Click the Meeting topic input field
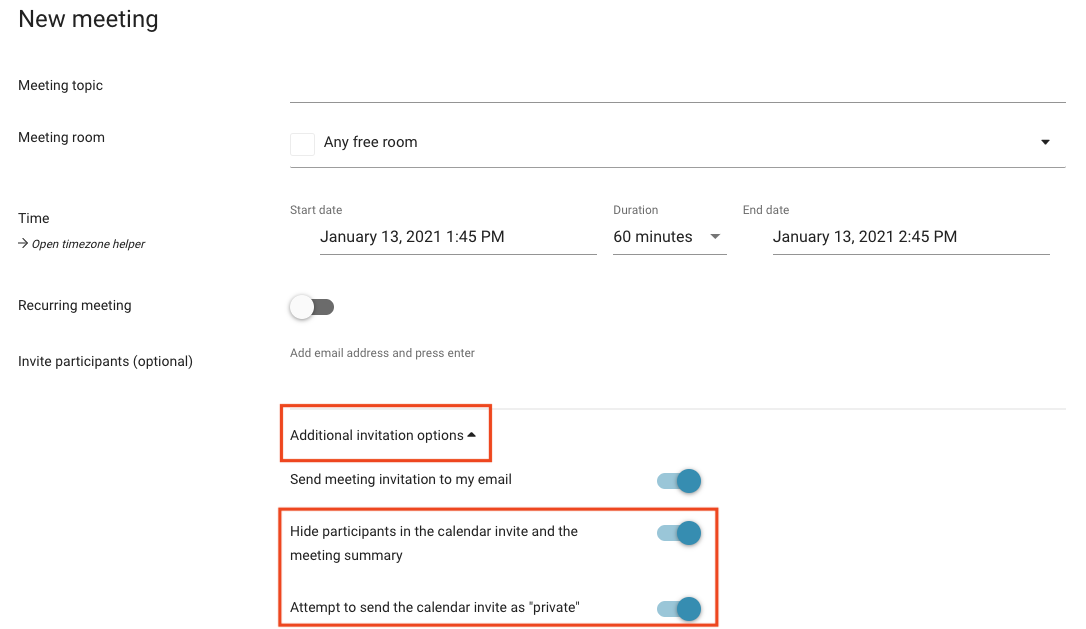The height and width of the screenshot is (629, 1086). (x=677, y=87)
